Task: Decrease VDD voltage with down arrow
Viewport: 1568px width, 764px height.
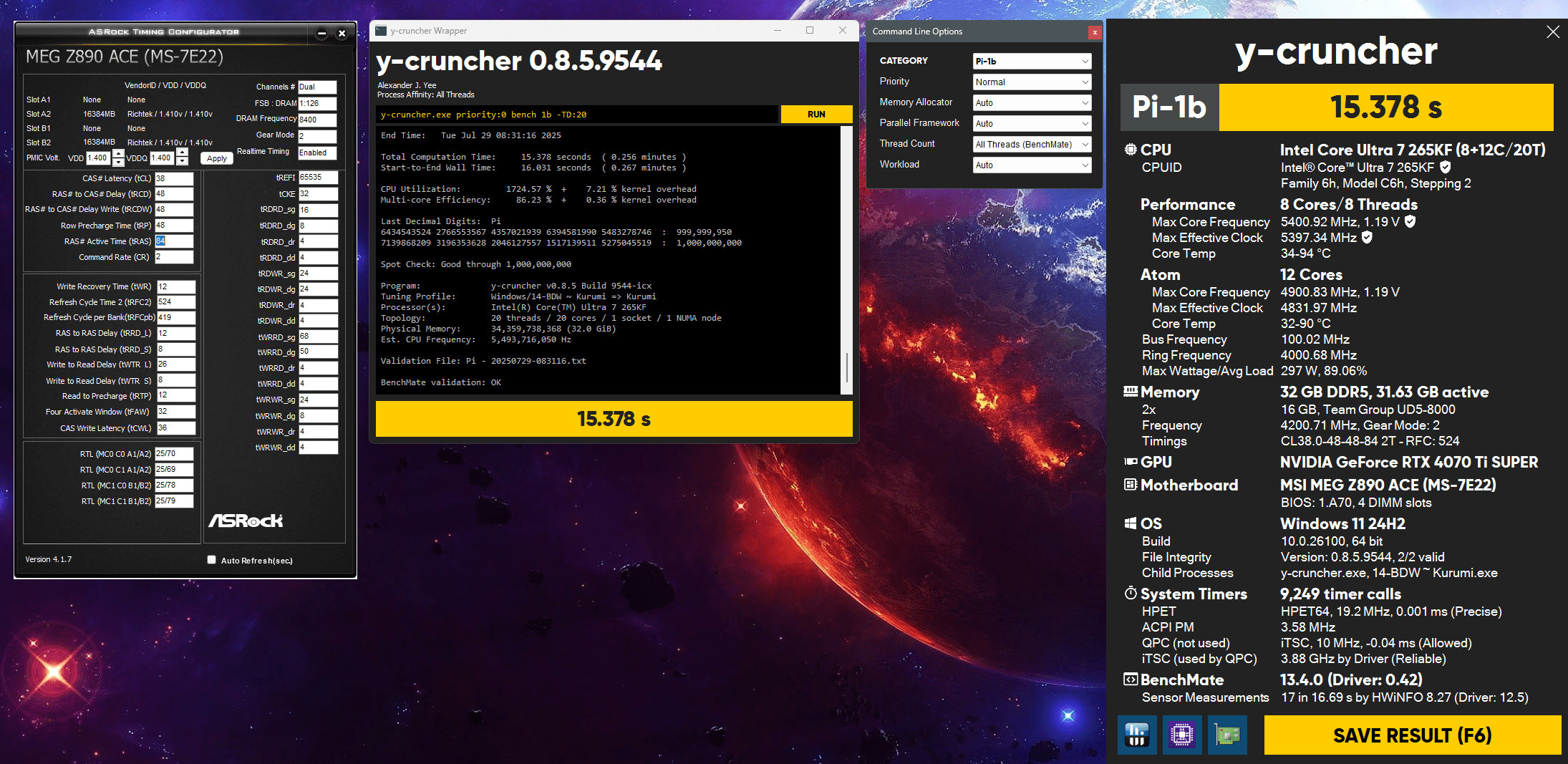Action: [x=118, y=162]
